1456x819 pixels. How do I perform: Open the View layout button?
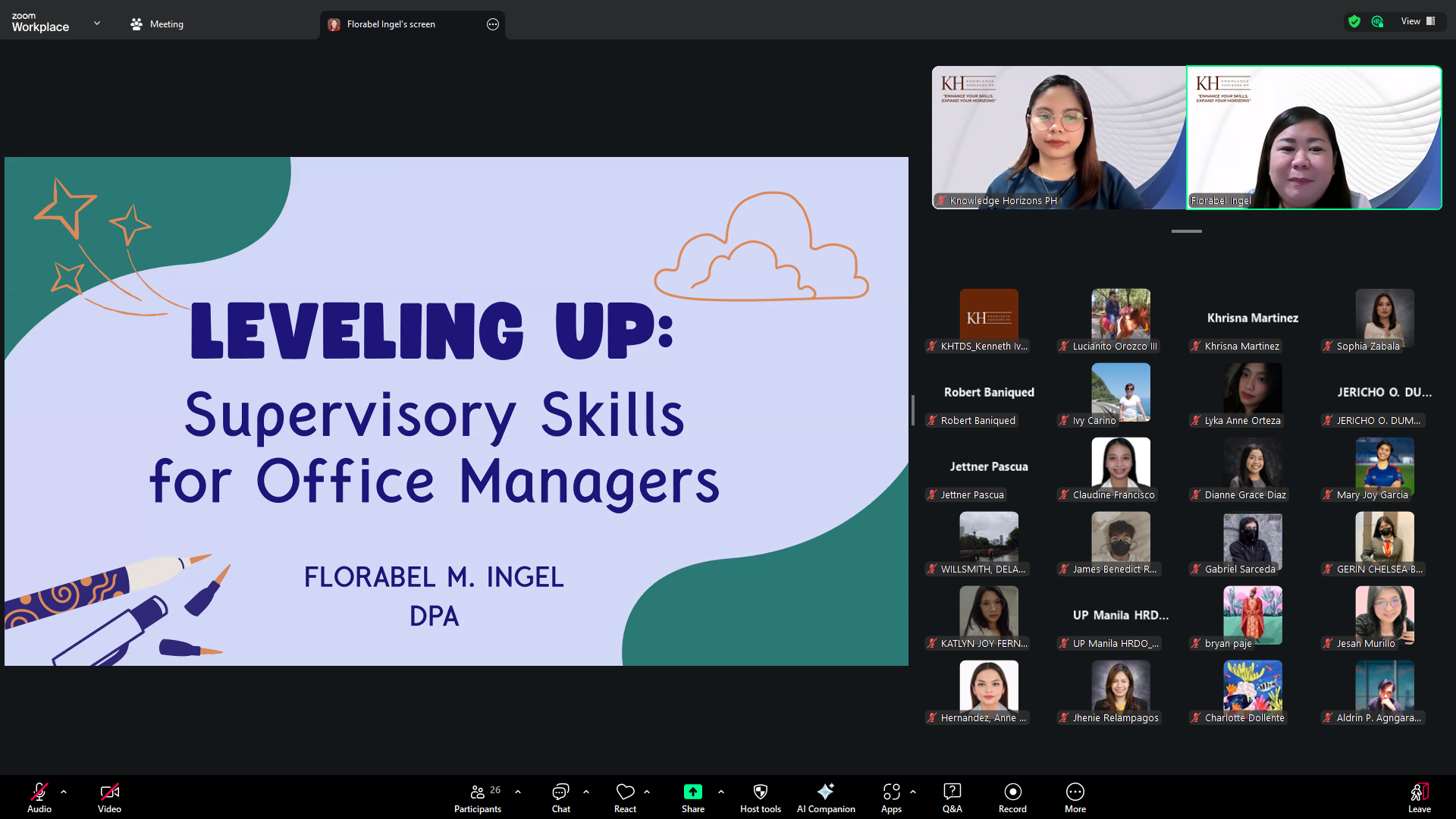tap(1417, 21)
